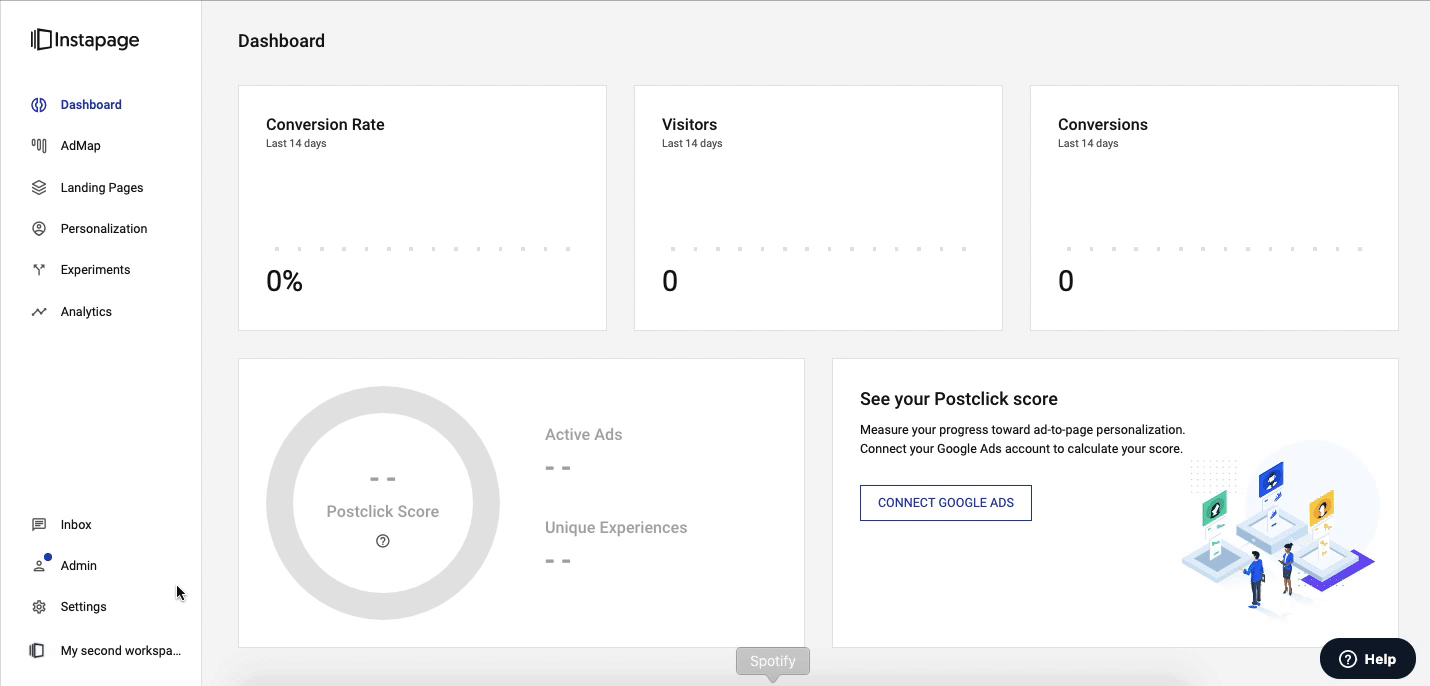
Task: Click the Postclick Score question mark icon
Action: tap(383, 541)
